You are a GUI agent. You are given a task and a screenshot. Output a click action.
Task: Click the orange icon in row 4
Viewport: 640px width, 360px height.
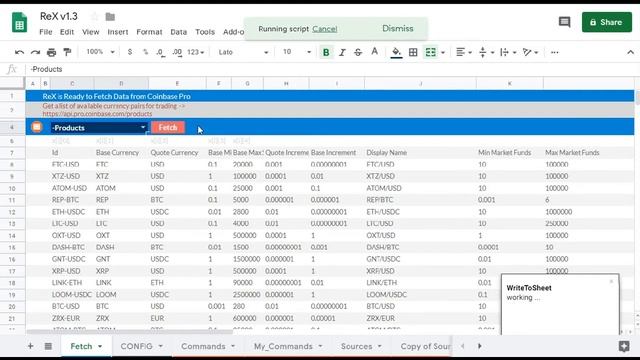[x=37, y=127]
